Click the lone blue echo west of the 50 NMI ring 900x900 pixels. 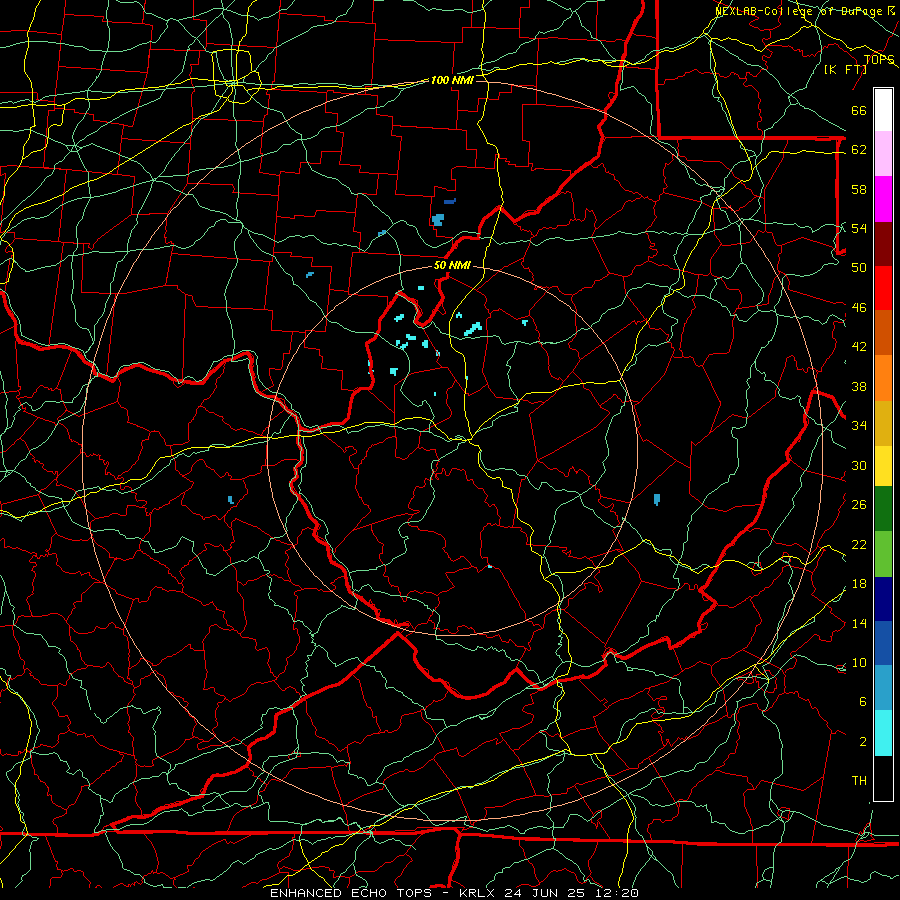231,500
